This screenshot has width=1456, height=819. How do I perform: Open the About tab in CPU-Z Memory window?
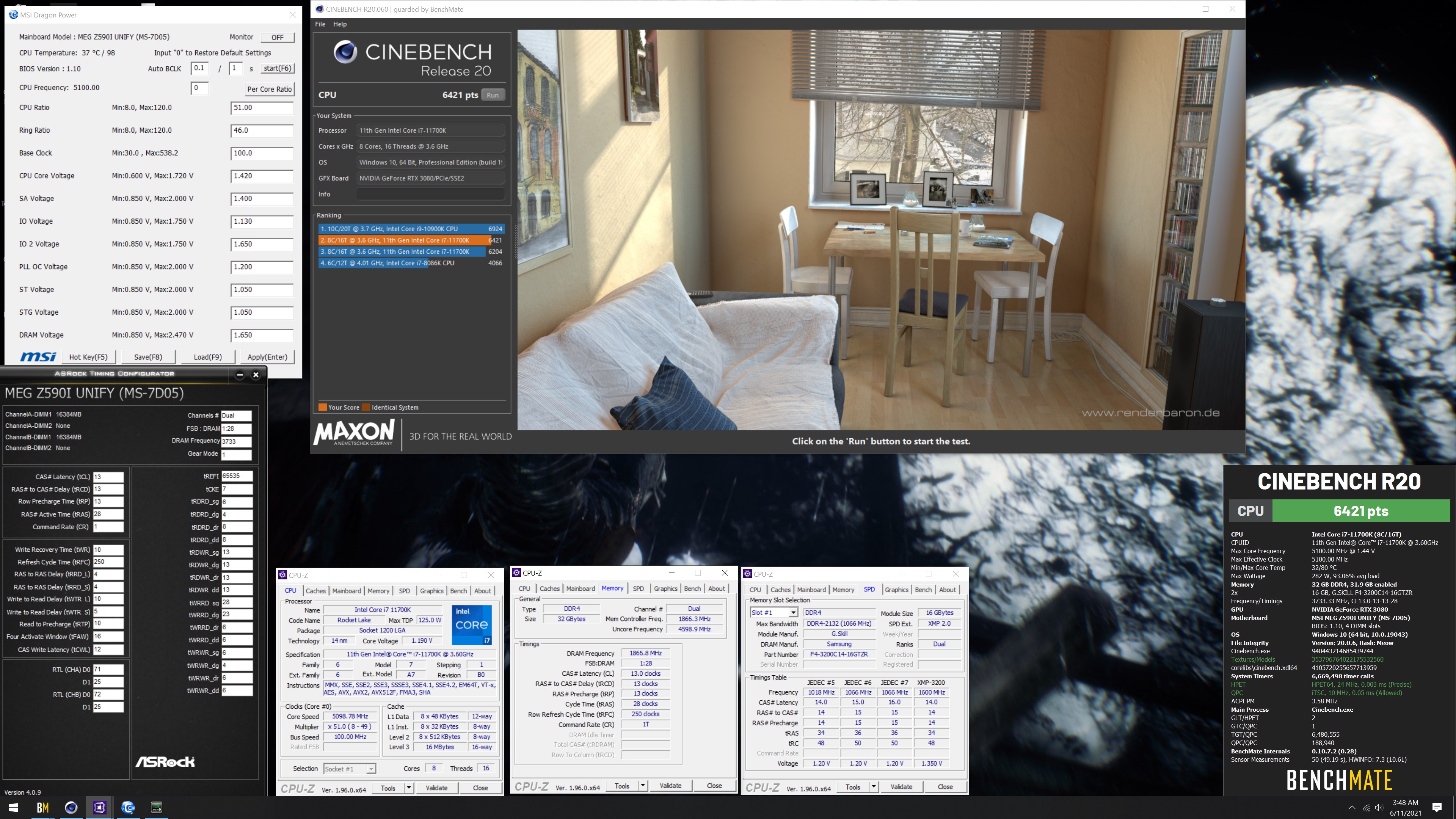point(716,588)
